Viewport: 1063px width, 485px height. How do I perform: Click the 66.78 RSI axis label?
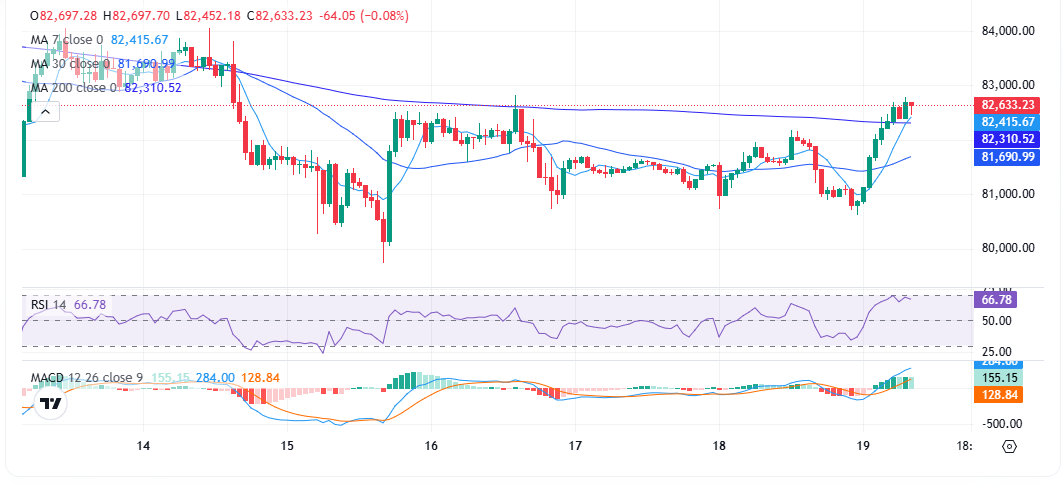pyautogui.click(x=995, y=299)
